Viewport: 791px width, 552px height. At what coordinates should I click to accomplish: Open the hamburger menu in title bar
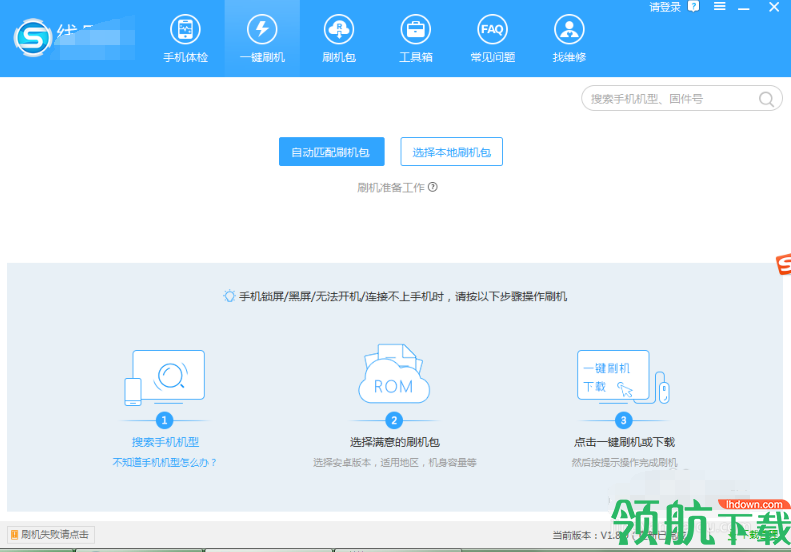[x=719, y=6]
